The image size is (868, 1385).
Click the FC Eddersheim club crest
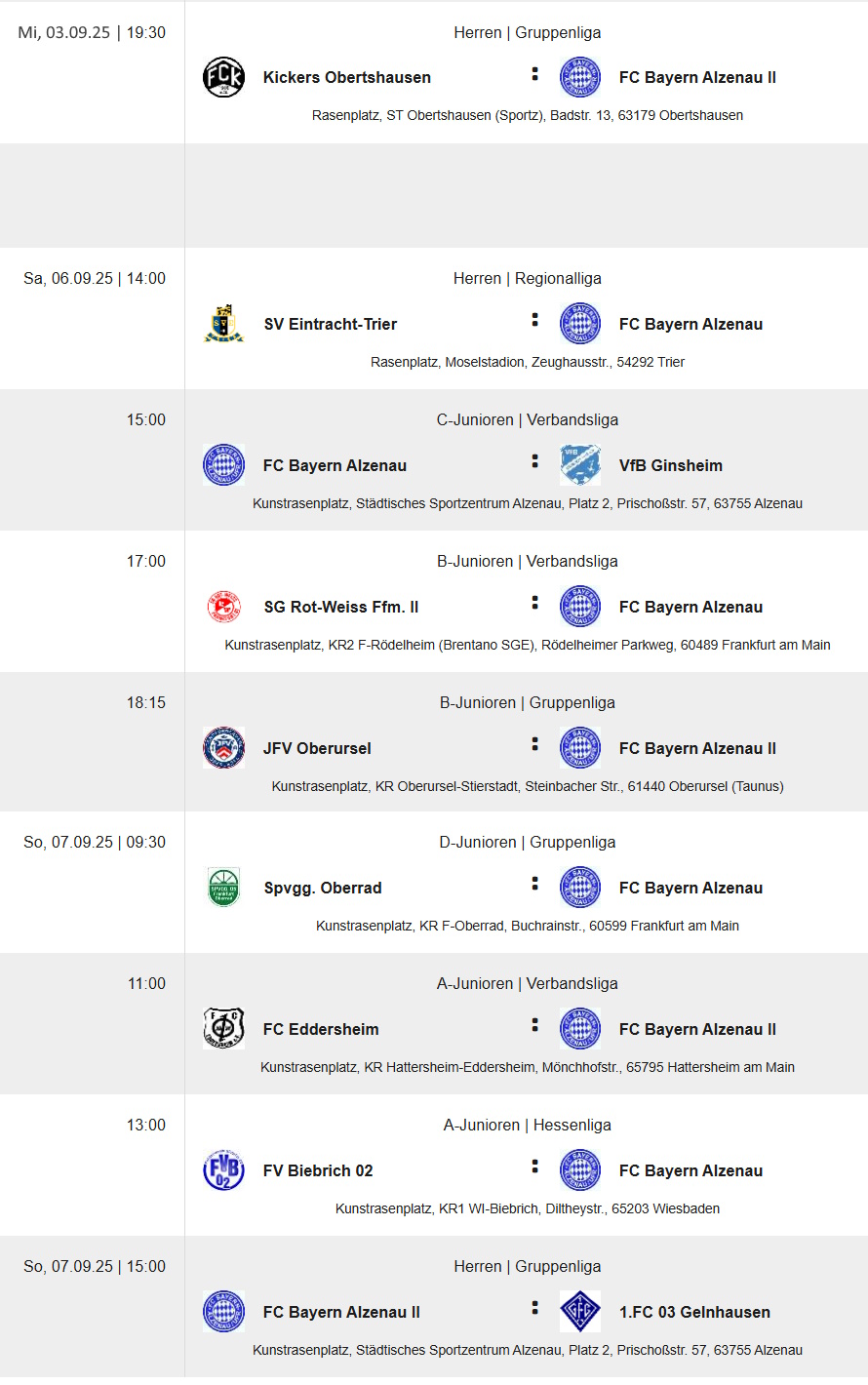coord(223,1029)
